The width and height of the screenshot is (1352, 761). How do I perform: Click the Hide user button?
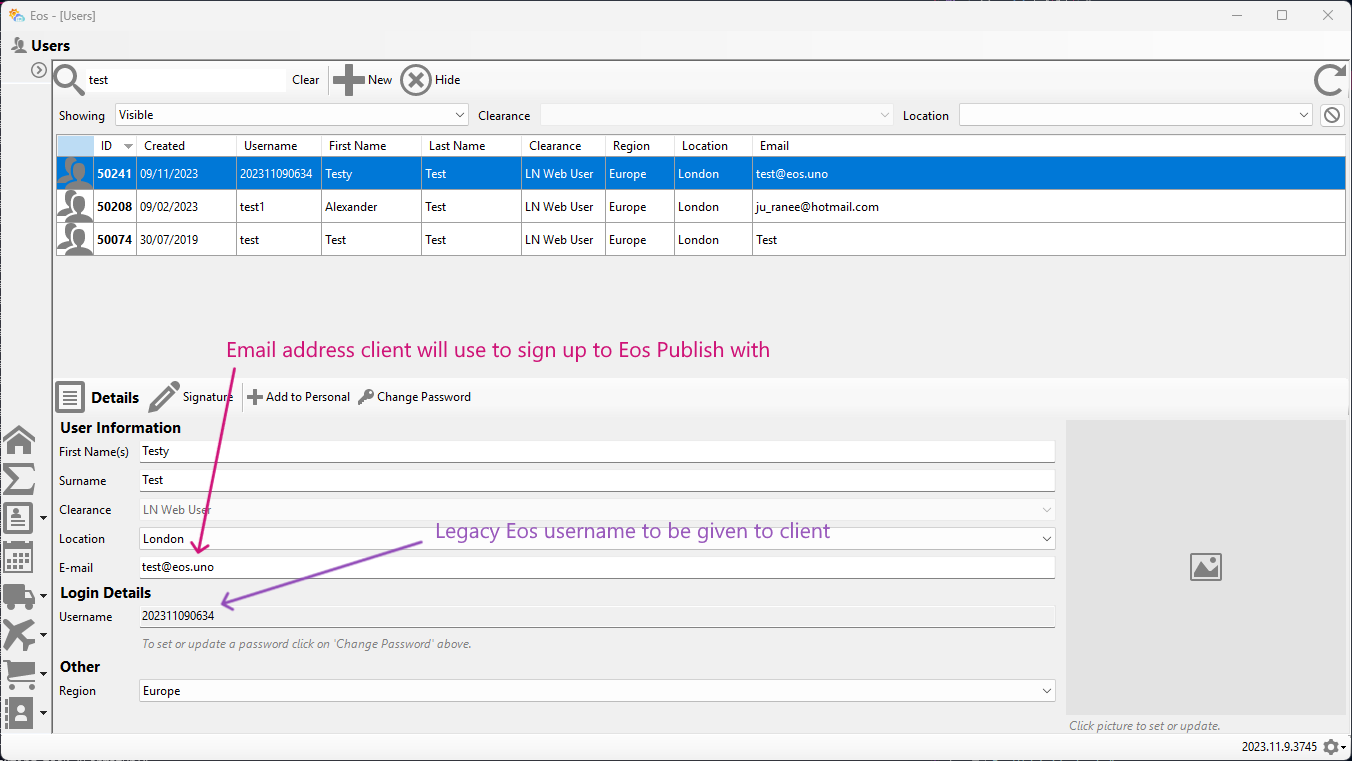pos(431,80)
